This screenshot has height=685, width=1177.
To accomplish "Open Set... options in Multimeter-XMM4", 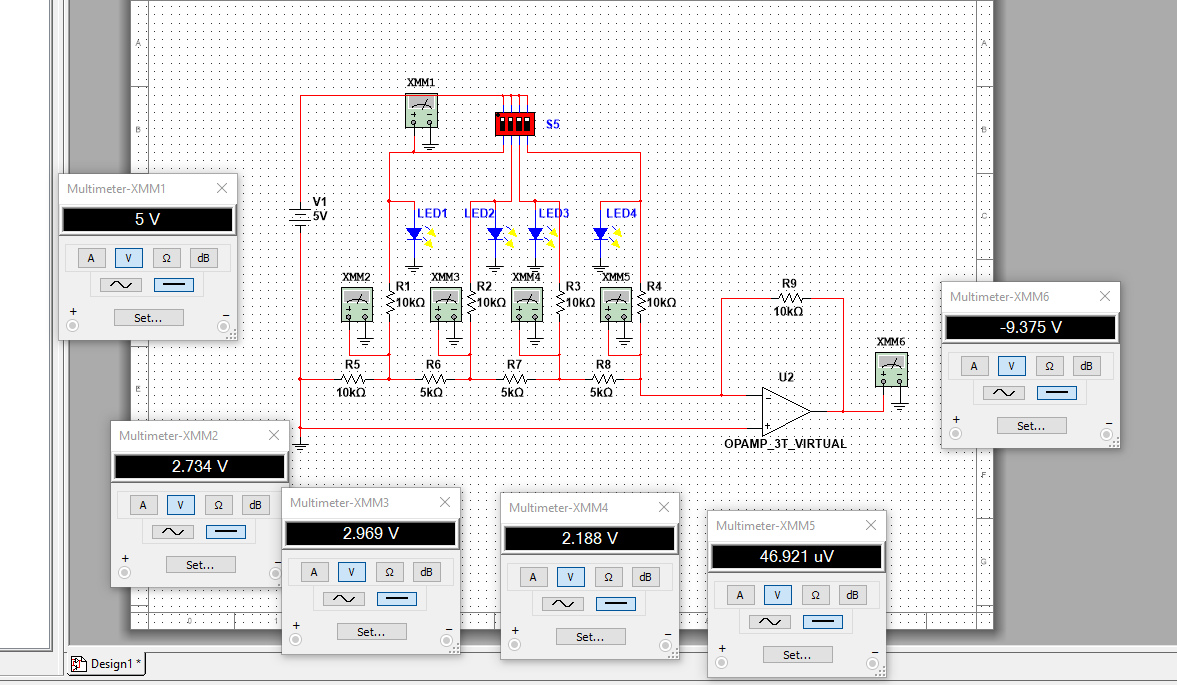I will [x=590, y=637].
